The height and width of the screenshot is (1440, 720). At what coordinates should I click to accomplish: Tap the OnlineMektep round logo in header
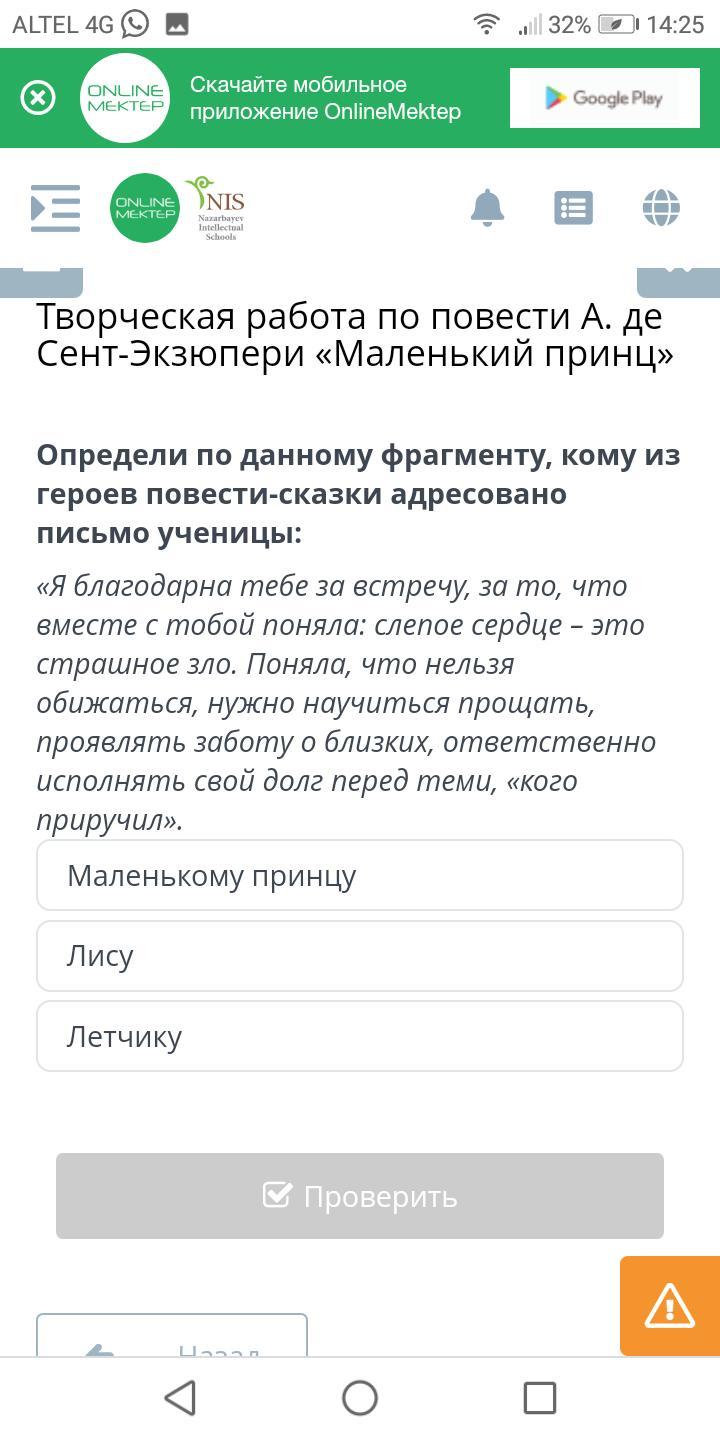(x=145, y=208)
